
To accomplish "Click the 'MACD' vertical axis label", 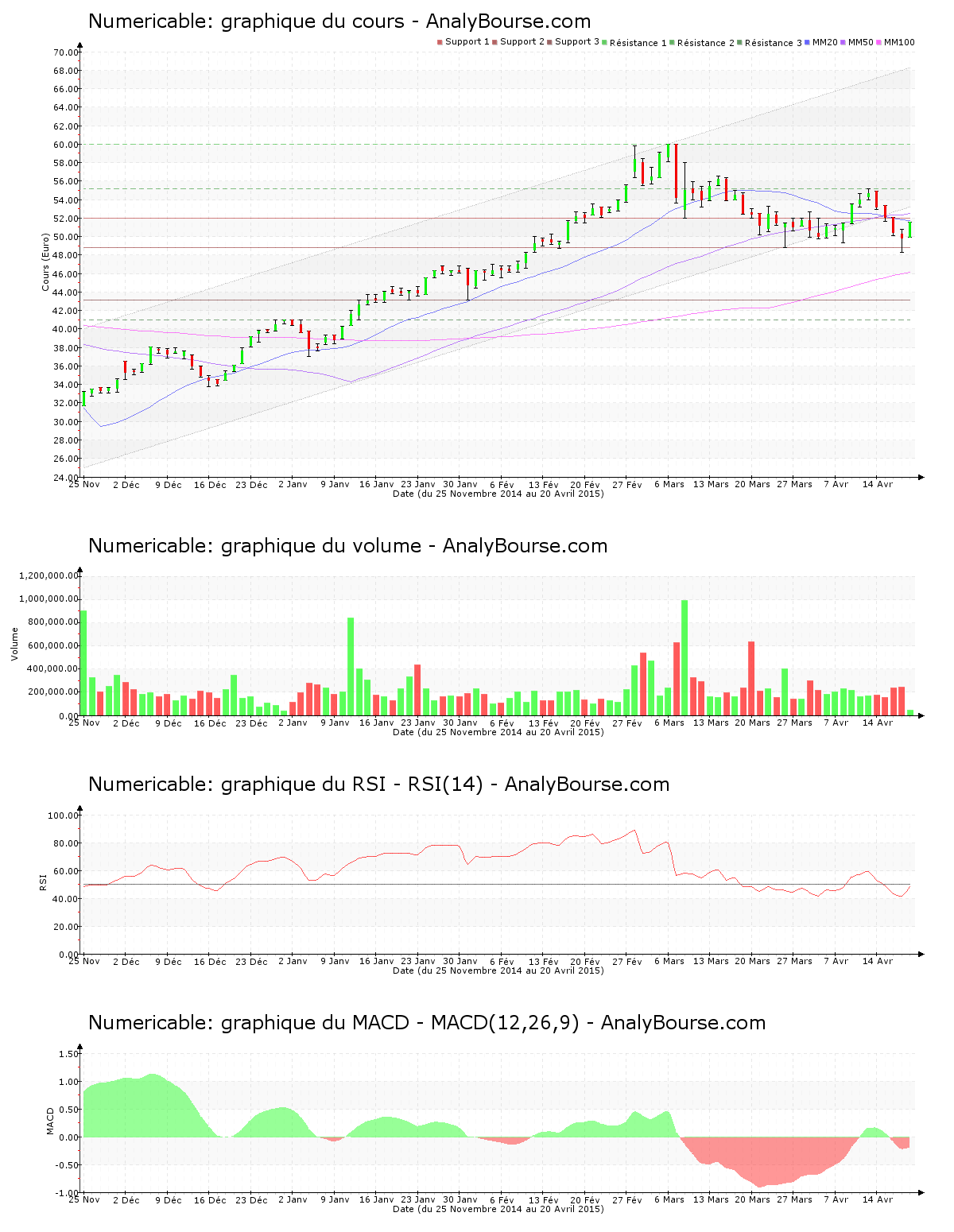I will click(51, 1121).
